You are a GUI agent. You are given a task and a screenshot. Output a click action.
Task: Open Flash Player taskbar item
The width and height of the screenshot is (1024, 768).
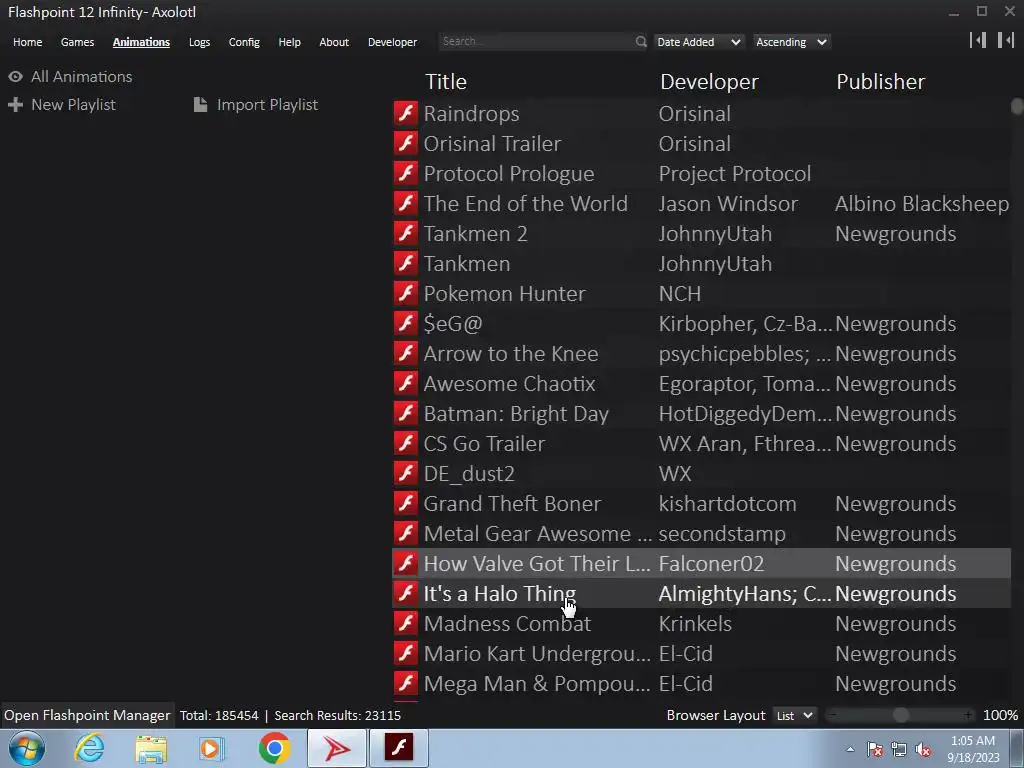[x=399, y=748]
